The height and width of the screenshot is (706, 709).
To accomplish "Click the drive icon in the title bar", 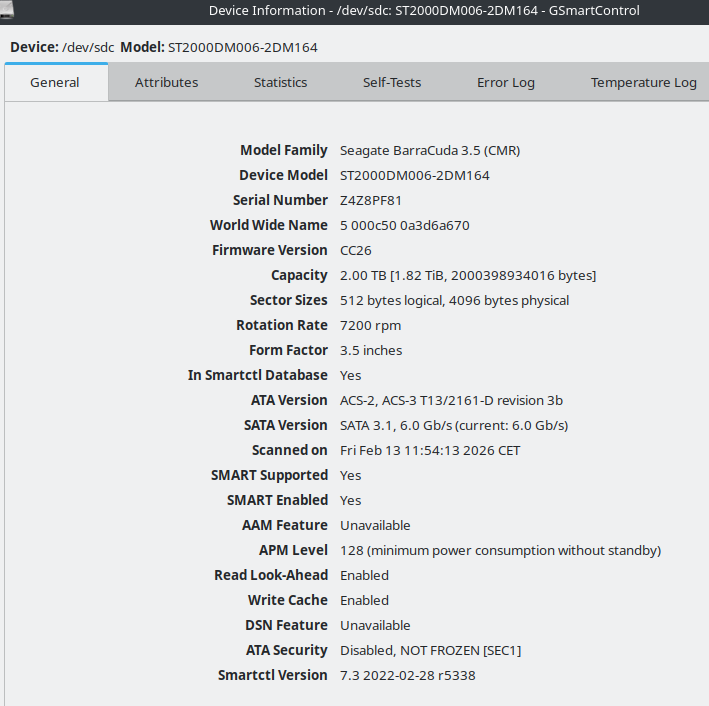I will (x=6, y=10).
